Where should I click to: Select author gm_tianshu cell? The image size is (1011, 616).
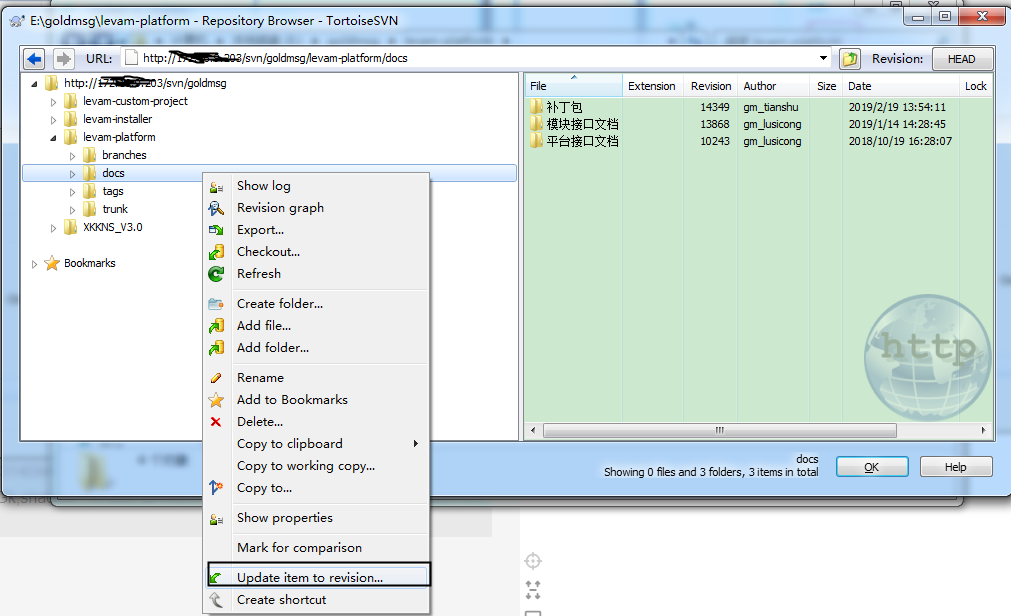(x=771, y=107)
